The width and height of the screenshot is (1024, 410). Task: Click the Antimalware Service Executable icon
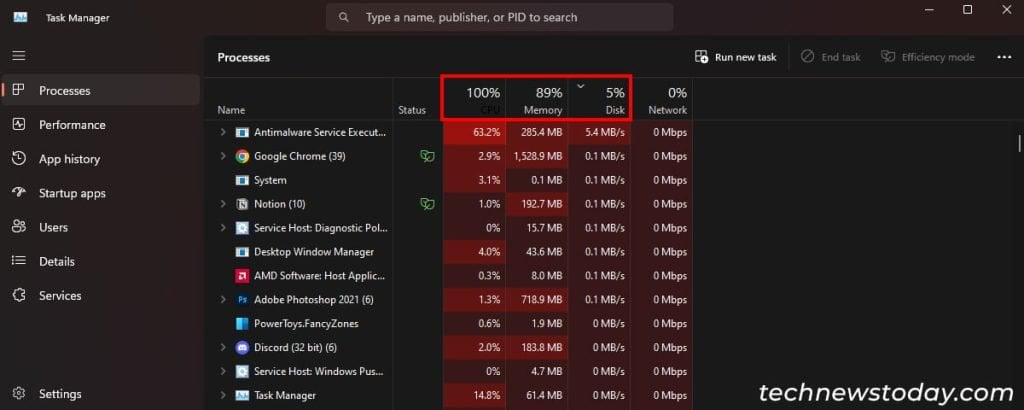pos(242,133)
